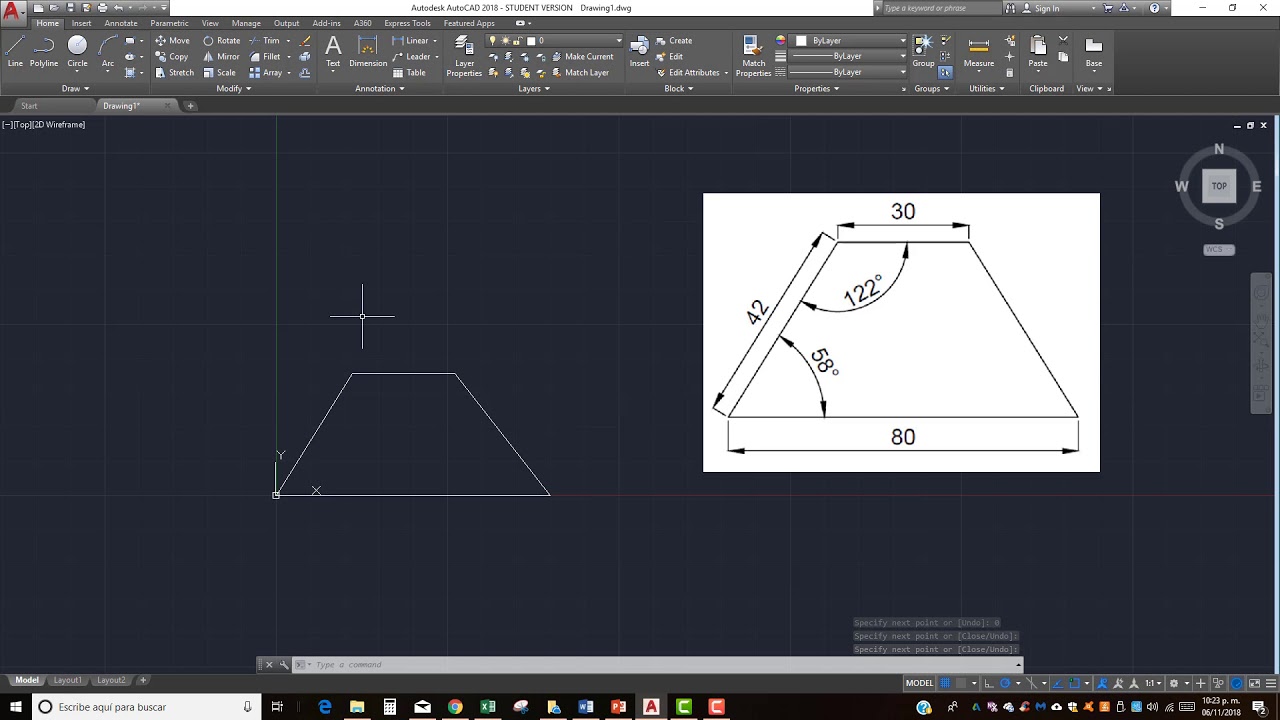Click Make Current layer button
The width and height of the screenshot is (1280, 720).
click(581, 57)
